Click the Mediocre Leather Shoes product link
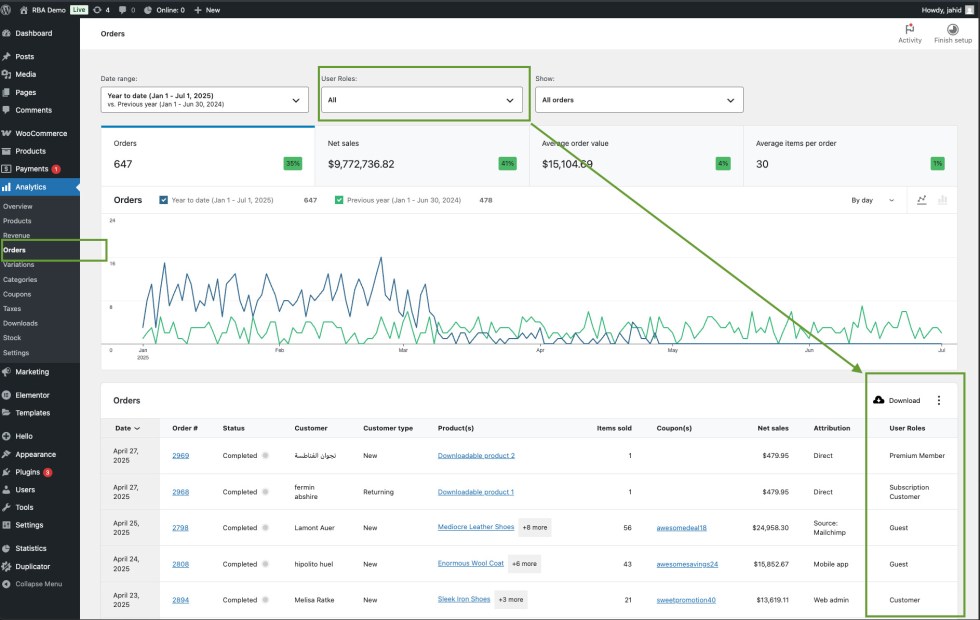Viewport: 980px width, 620px height. pyautogui.click(x=476, y=527)
